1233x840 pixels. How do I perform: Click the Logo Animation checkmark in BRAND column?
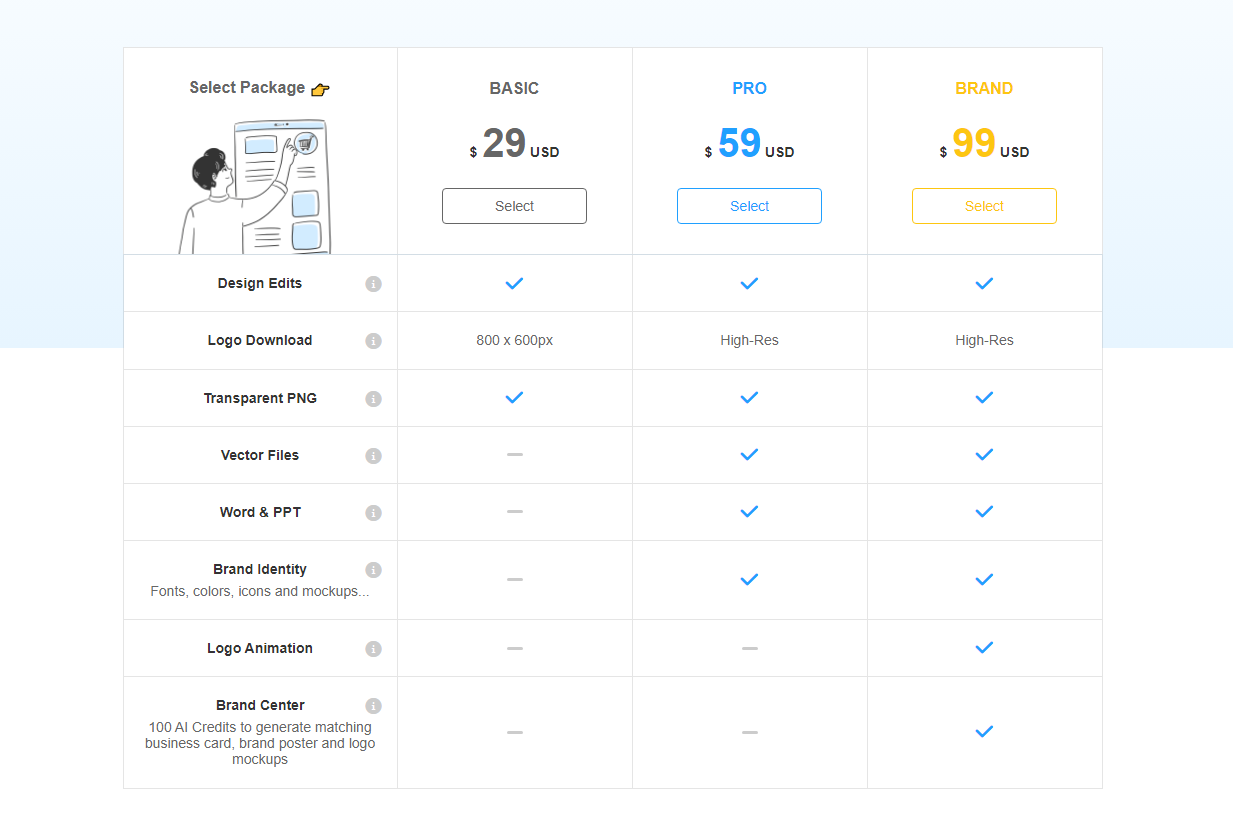(984, 648)
